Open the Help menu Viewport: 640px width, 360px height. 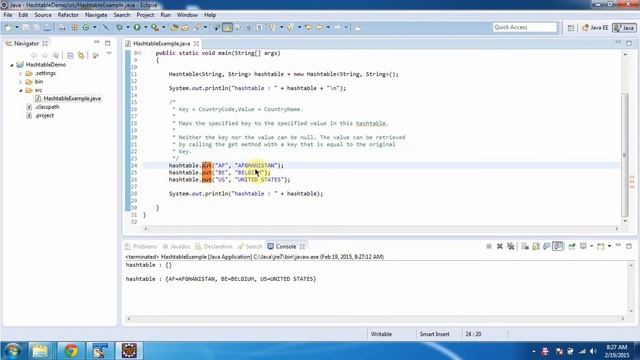210,15
